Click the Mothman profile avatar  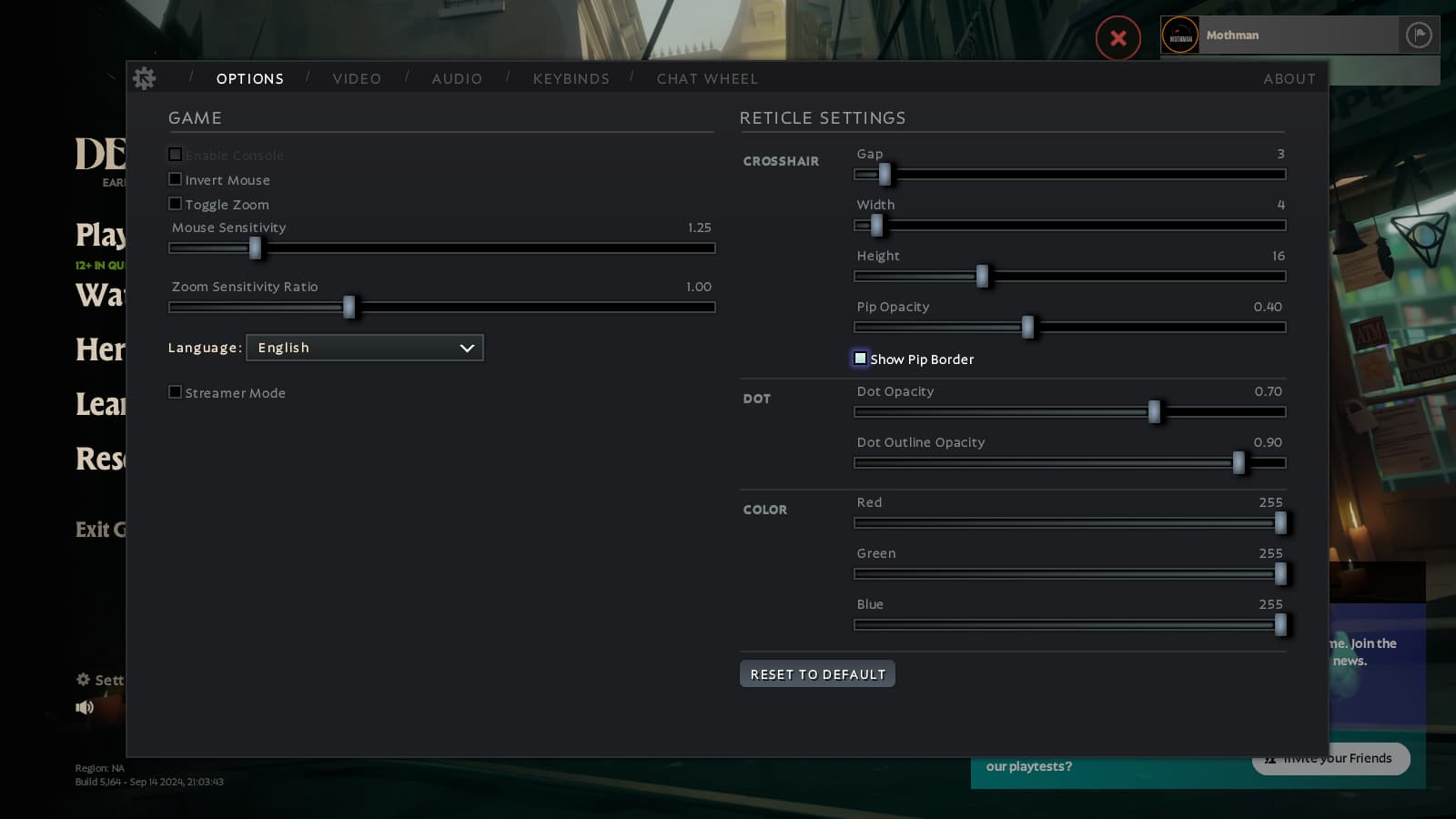(1180, 35)
